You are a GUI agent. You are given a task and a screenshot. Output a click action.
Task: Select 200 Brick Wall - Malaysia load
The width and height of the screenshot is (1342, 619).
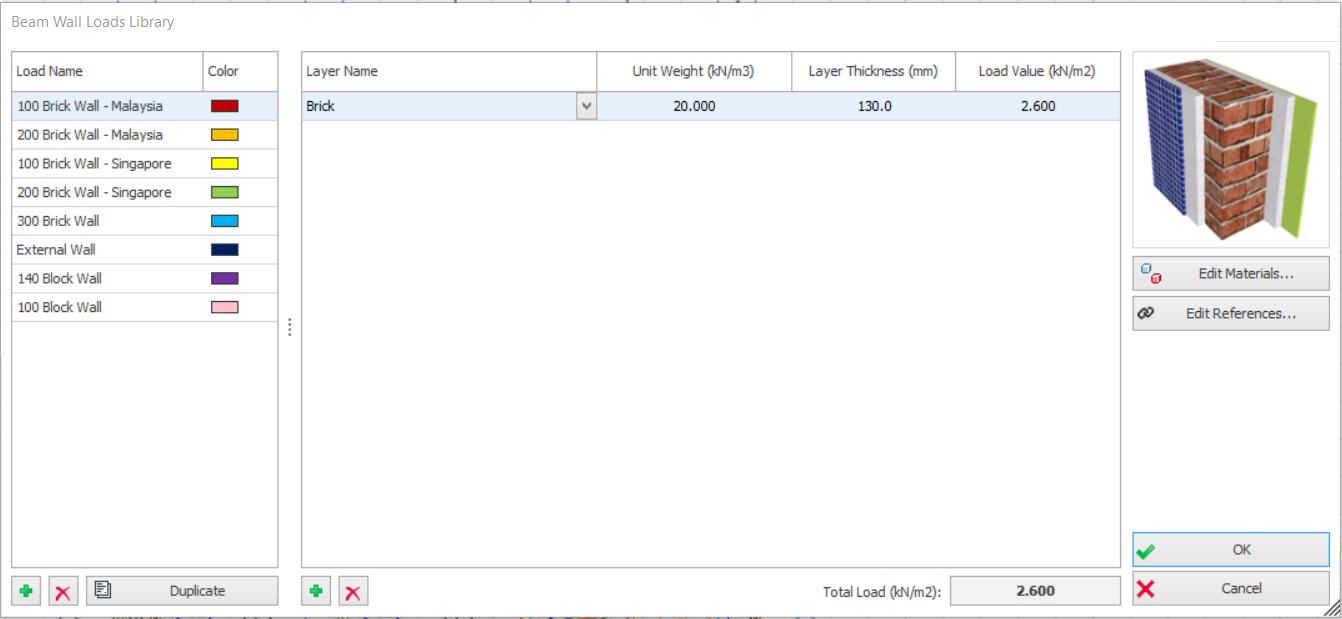point(90,135)
